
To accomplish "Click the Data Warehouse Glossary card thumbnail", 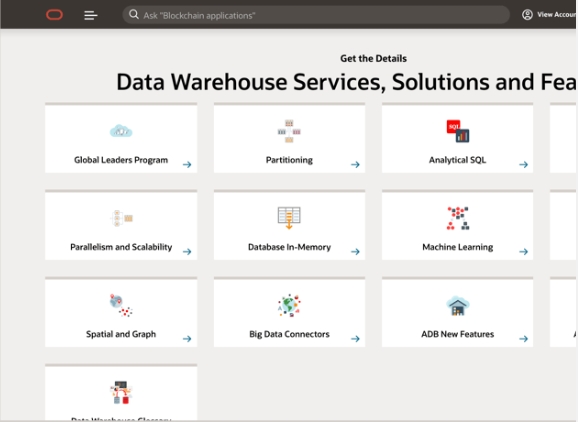I will [121, 392].
